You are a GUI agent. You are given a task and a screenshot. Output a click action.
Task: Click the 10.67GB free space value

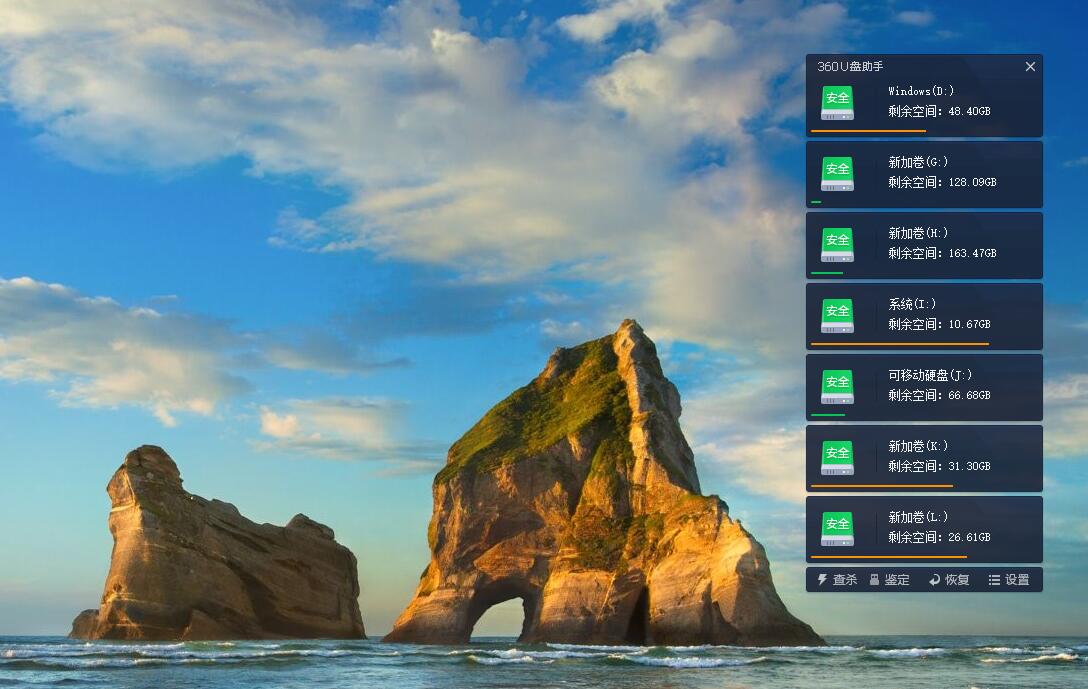click(969, 324)
